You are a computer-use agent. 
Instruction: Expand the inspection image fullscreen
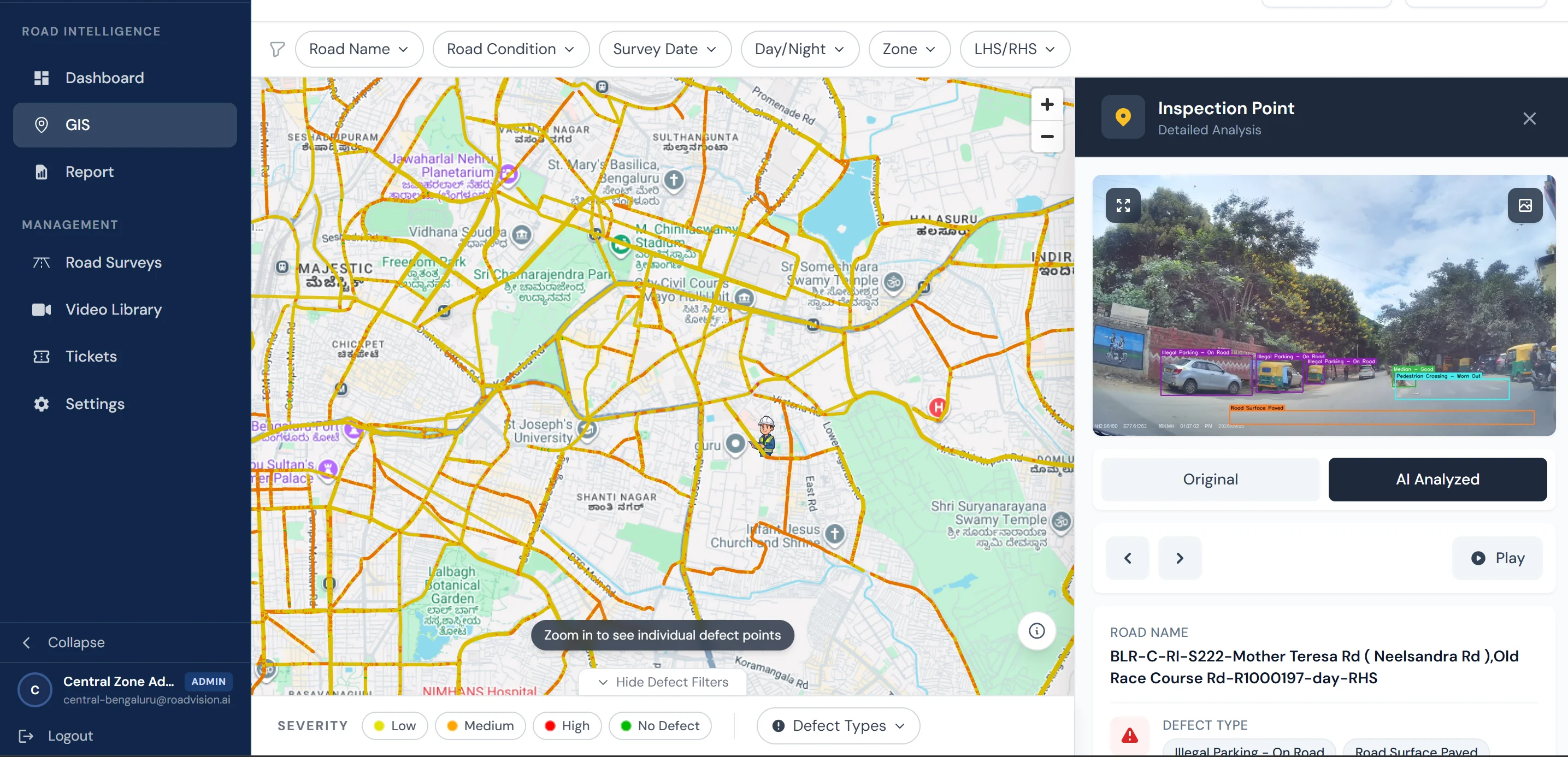click(1123, 205)
